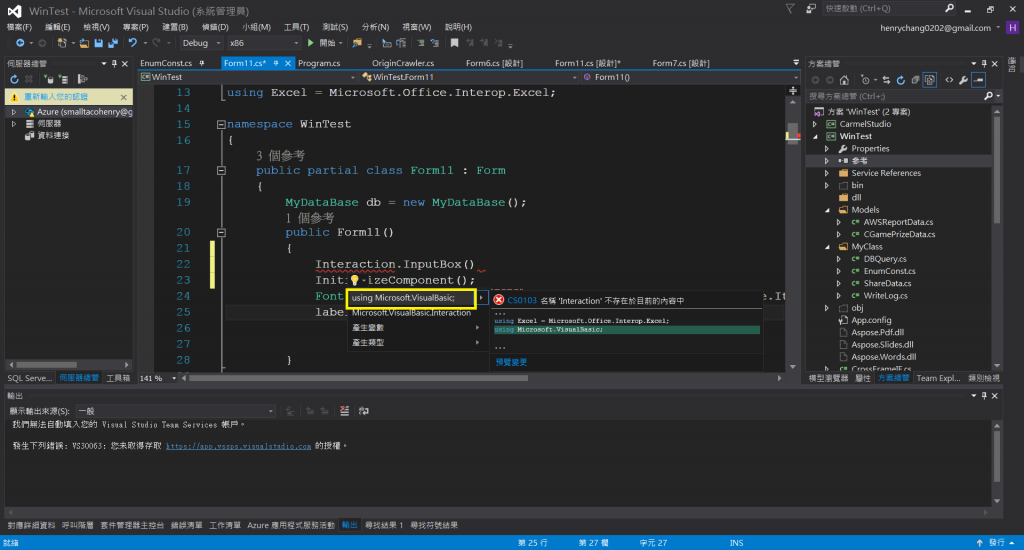Toggle Show All Files in Solution Explorer
1024x550 pixels.
(x=930, y=80)
